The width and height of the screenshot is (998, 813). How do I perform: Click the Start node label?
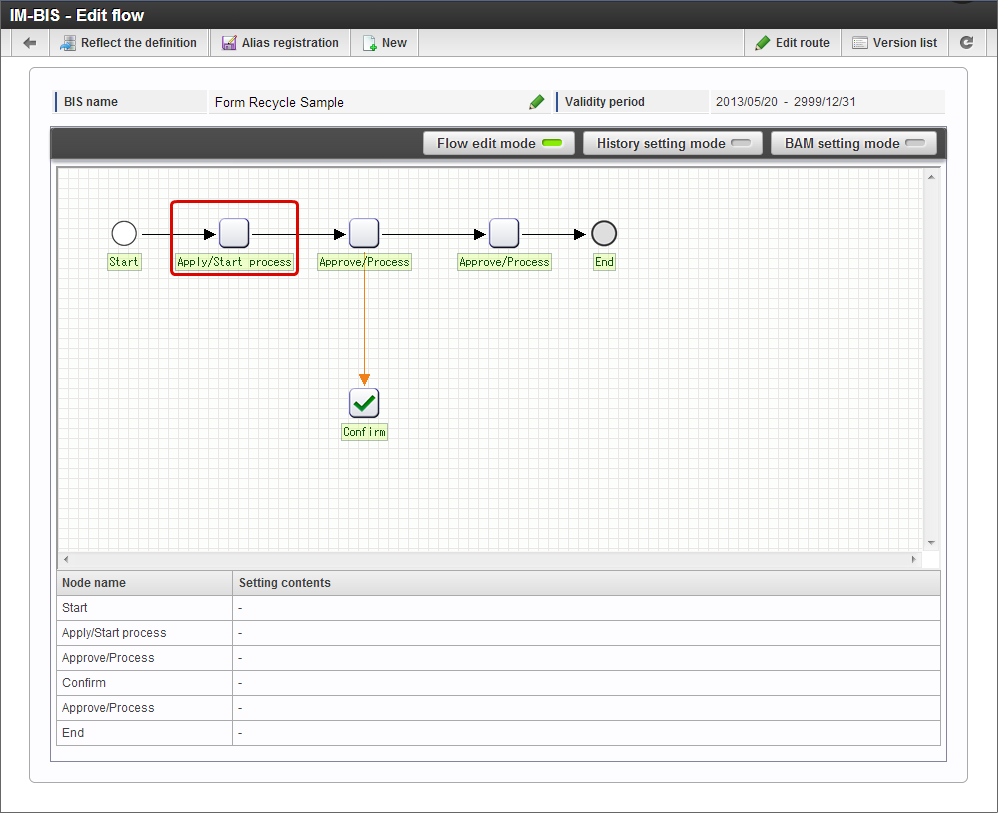coord(124,262)
